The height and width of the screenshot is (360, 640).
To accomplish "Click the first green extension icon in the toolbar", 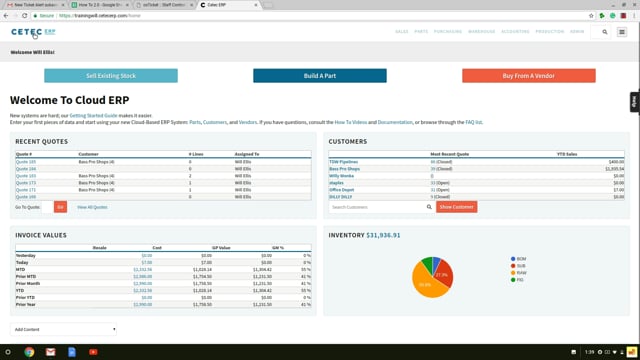I will pyautogui.click(x=602, y=16).
